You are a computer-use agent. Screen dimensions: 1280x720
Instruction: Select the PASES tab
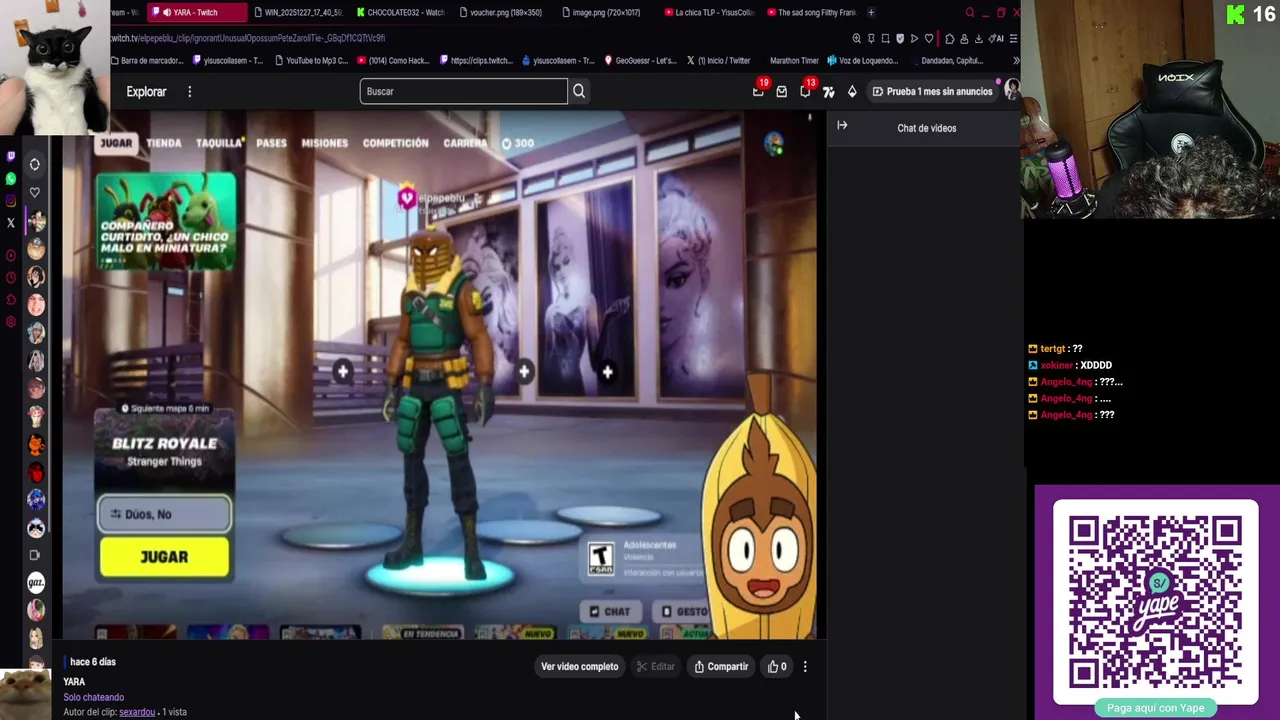[x=271, y=143]
